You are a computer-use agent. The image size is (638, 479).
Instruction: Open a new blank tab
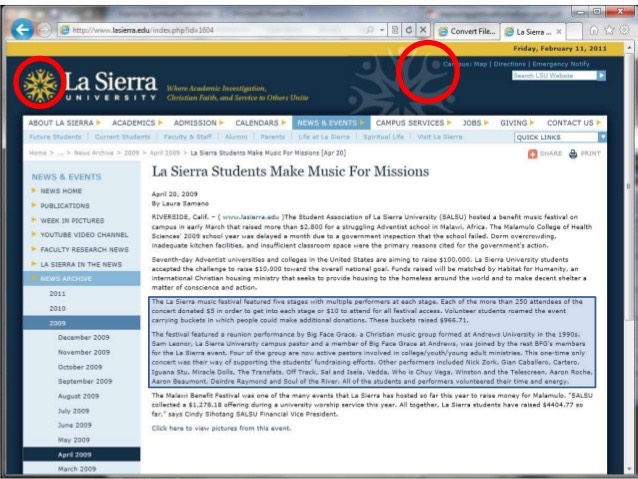tap(574, 31)
